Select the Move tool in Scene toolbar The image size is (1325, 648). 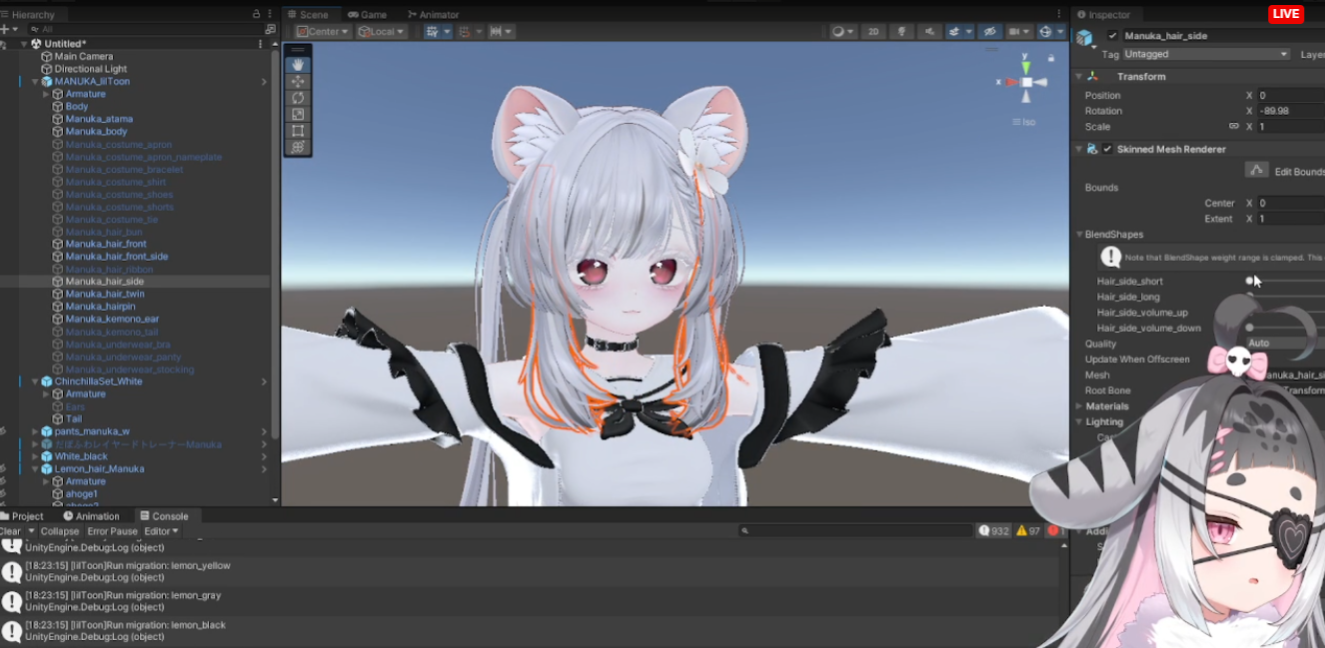[x=298, y=81]
